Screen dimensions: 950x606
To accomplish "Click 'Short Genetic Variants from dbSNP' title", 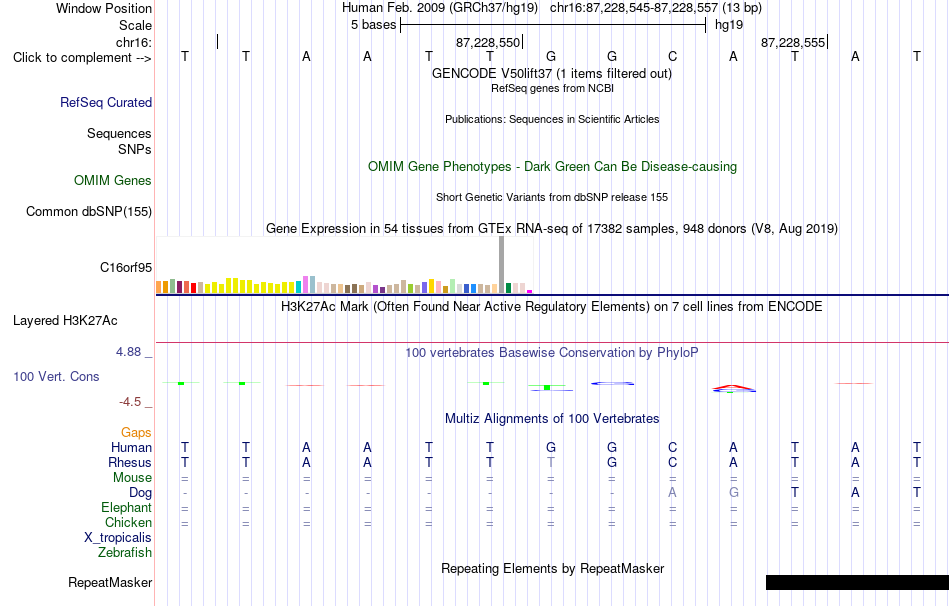I will tap(552, 198).
